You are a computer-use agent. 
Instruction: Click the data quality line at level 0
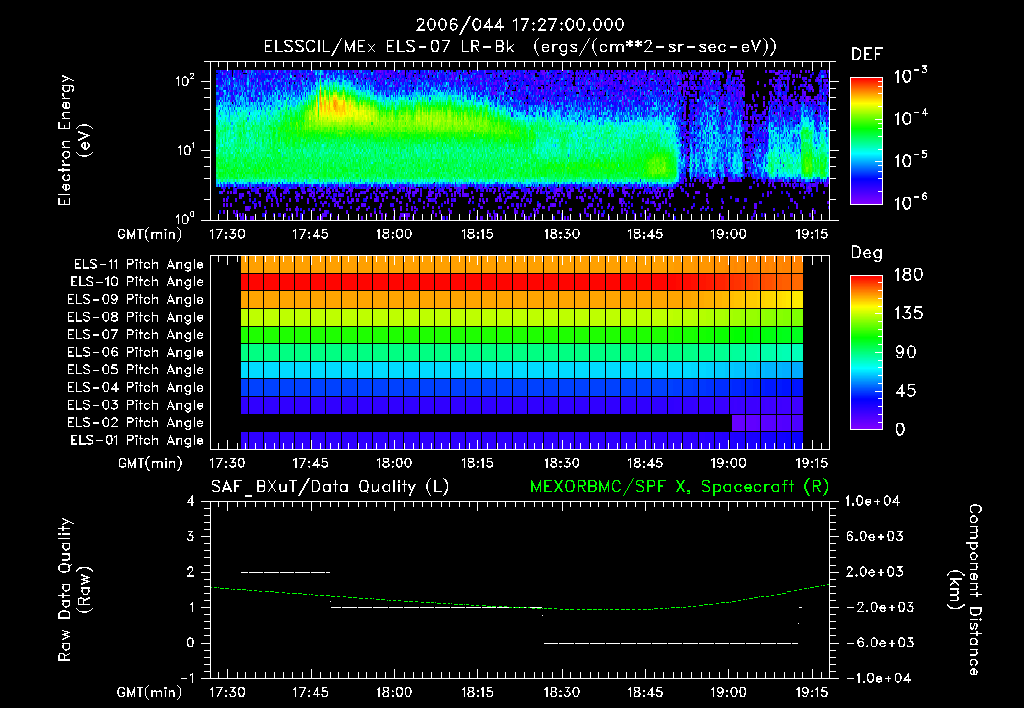(671, 643)
